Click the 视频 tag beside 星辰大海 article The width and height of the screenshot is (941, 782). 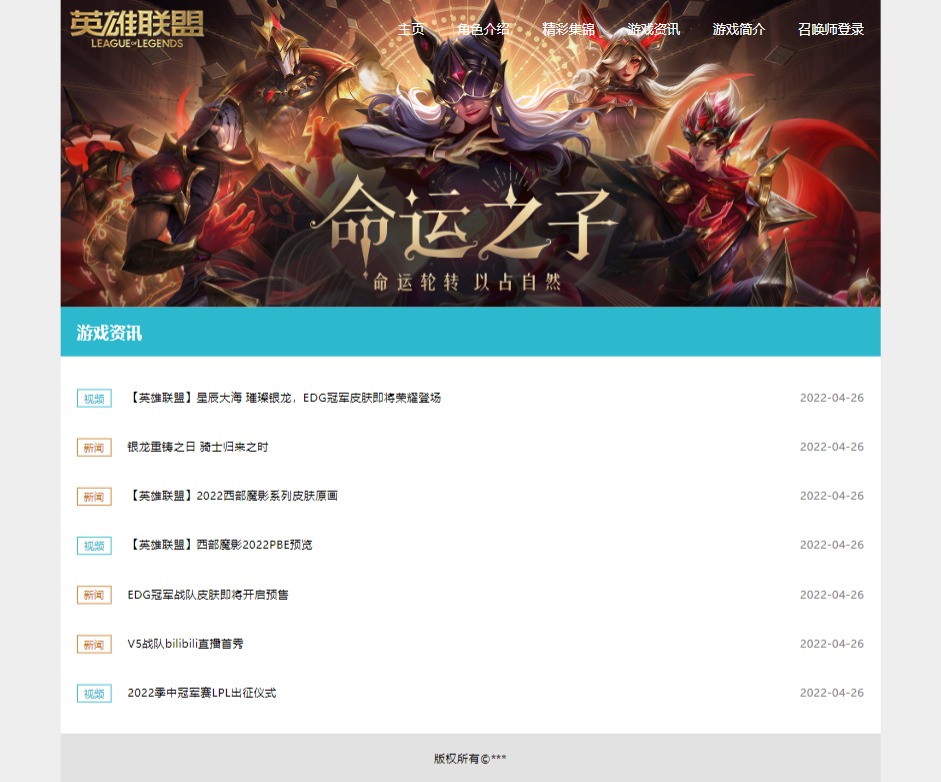(94, 398)
